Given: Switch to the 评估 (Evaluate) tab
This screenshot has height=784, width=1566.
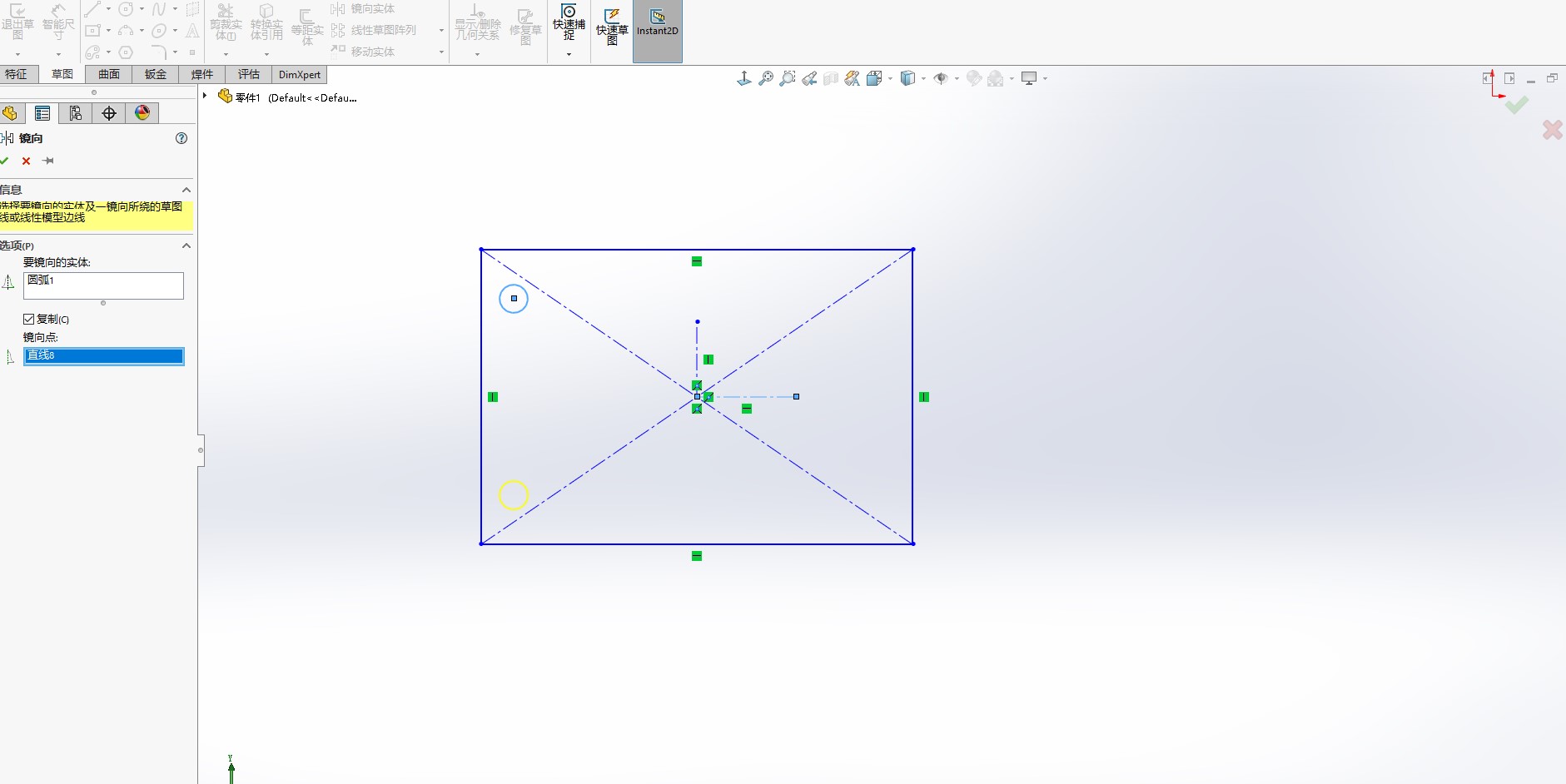Looking at the screenshot, I should [249, 74].
